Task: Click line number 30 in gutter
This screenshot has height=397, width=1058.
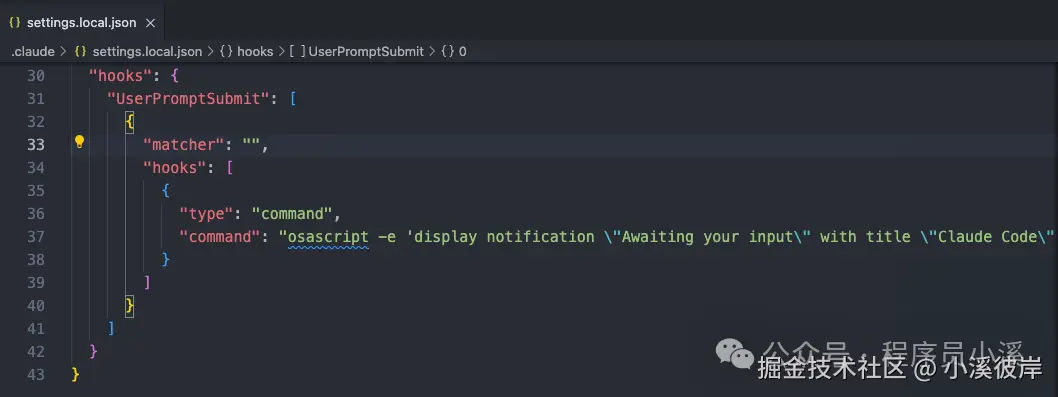Action: [36, 76]
